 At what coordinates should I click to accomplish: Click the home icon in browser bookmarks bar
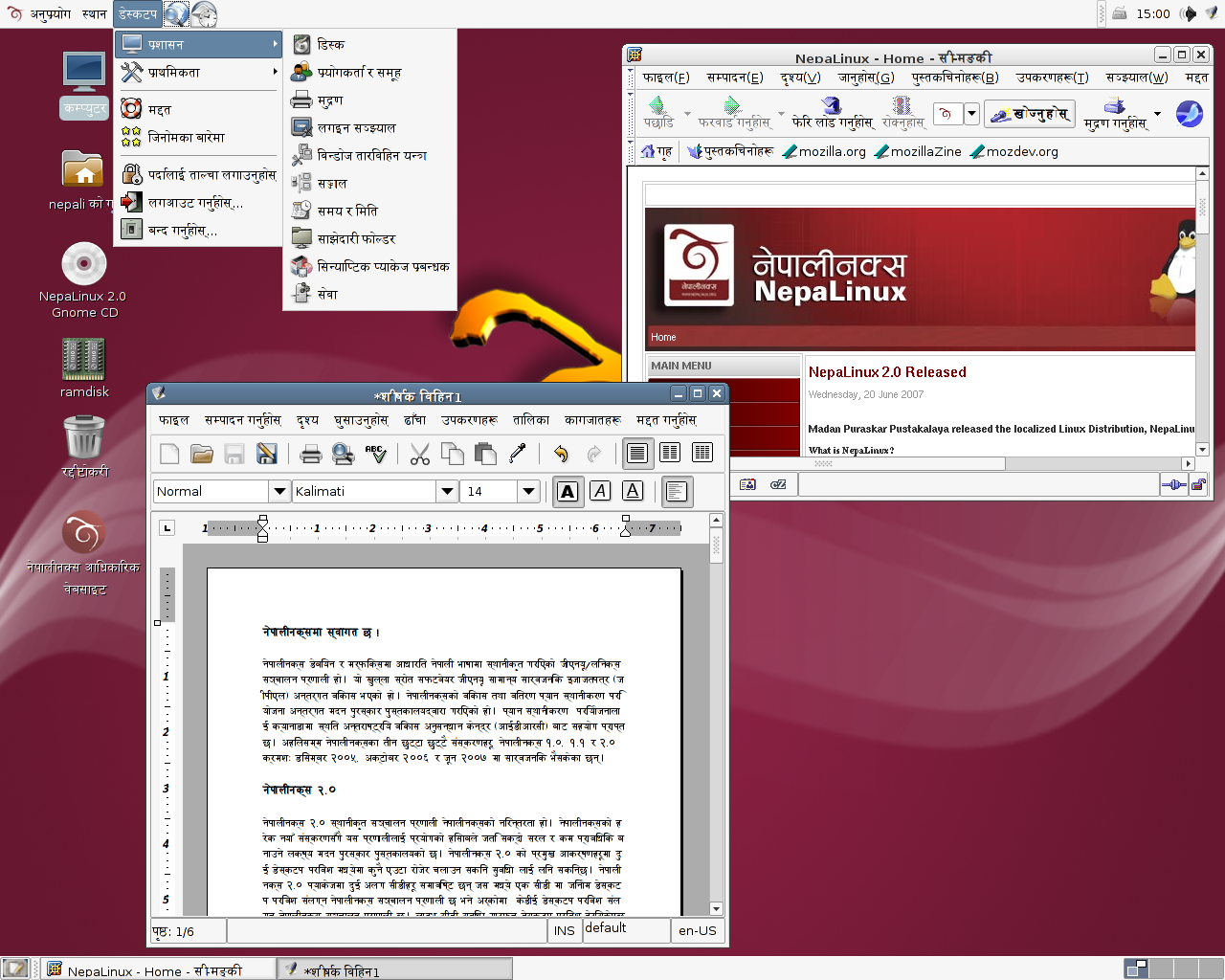pyautogui.click(x=648, y=151)
